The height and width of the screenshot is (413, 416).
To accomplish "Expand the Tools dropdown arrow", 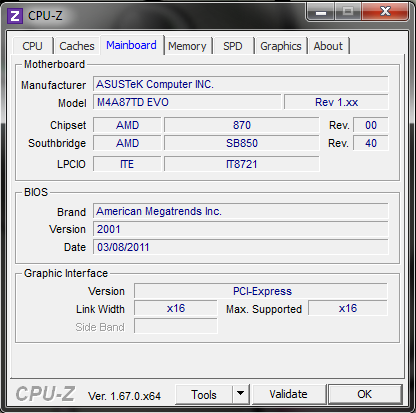I will [x=241, y=395].
